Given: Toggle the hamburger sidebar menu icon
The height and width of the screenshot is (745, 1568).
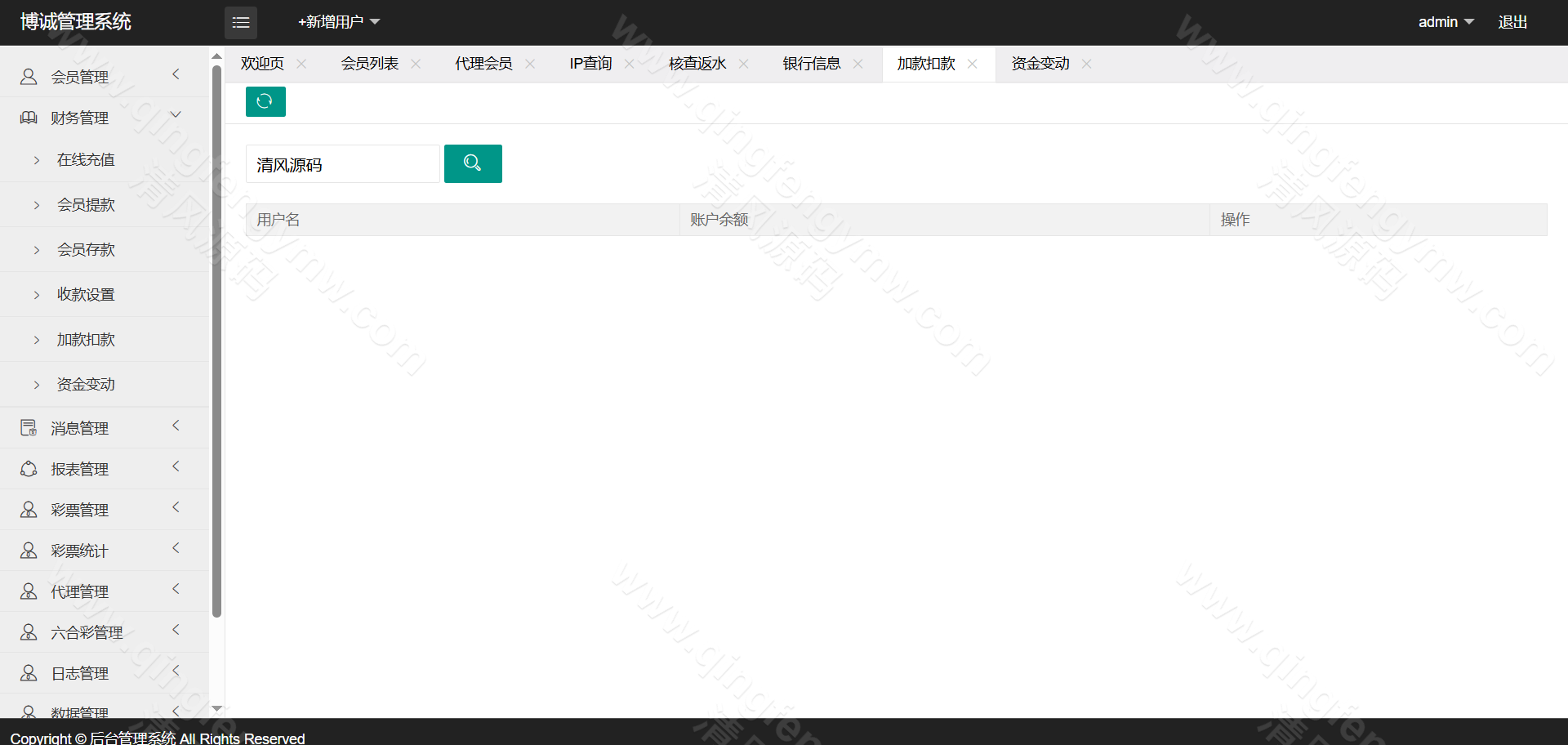Looking at the screenshot, I should pyautogui.click(x=241, y=23).
